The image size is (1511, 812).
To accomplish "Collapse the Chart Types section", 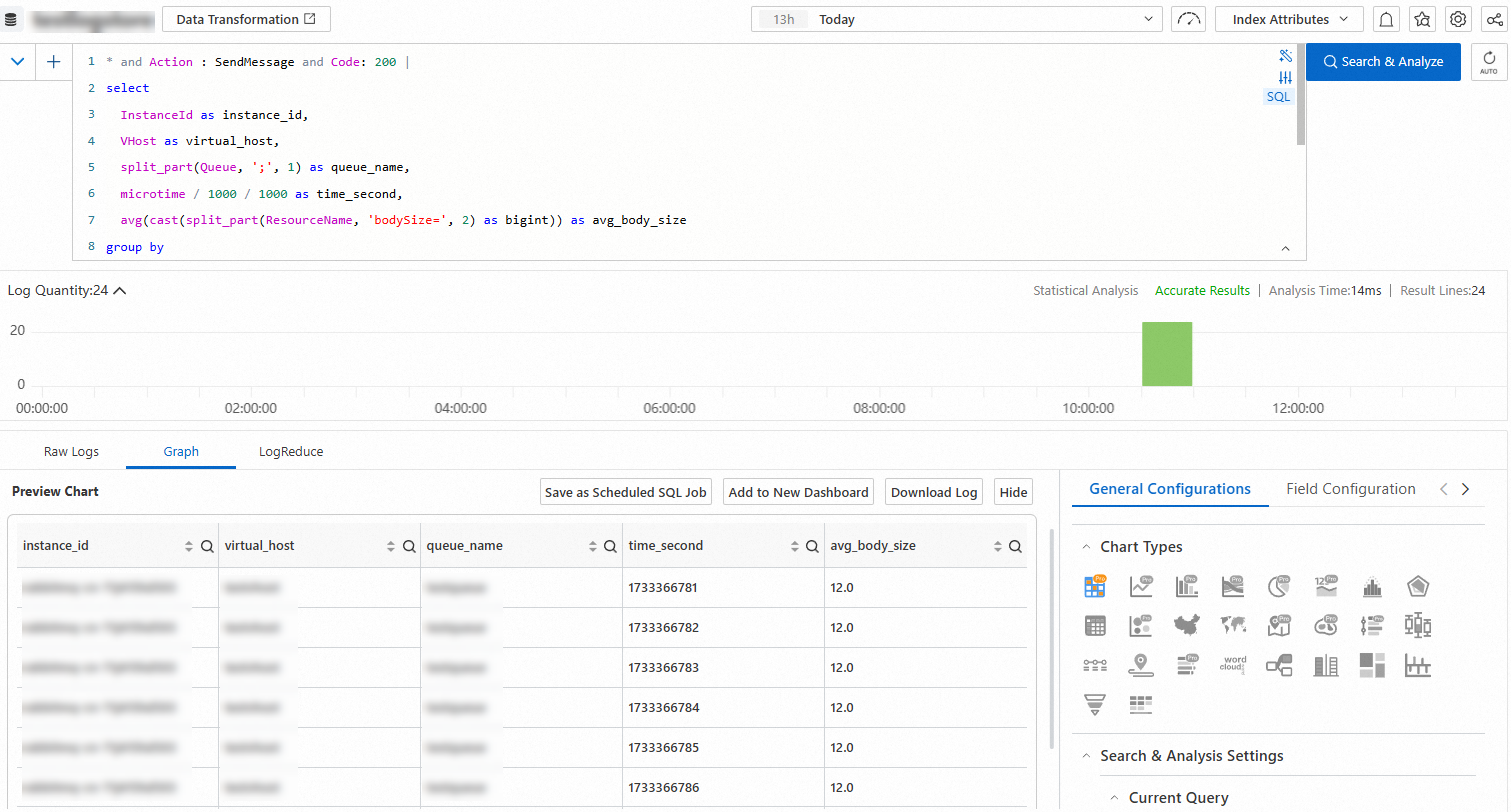I will (x=1087, y=547).
